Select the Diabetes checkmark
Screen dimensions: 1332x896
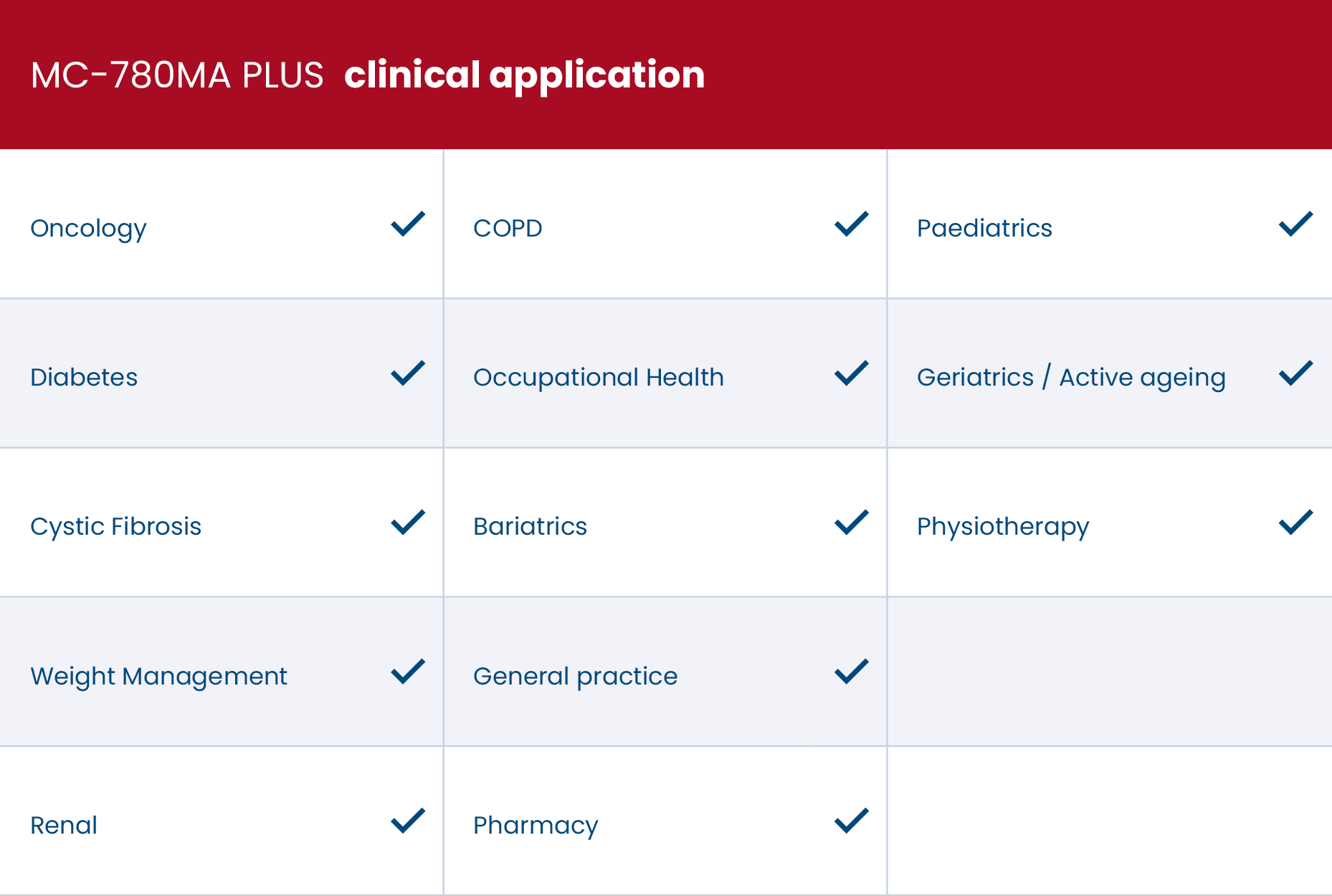(408, 373)
